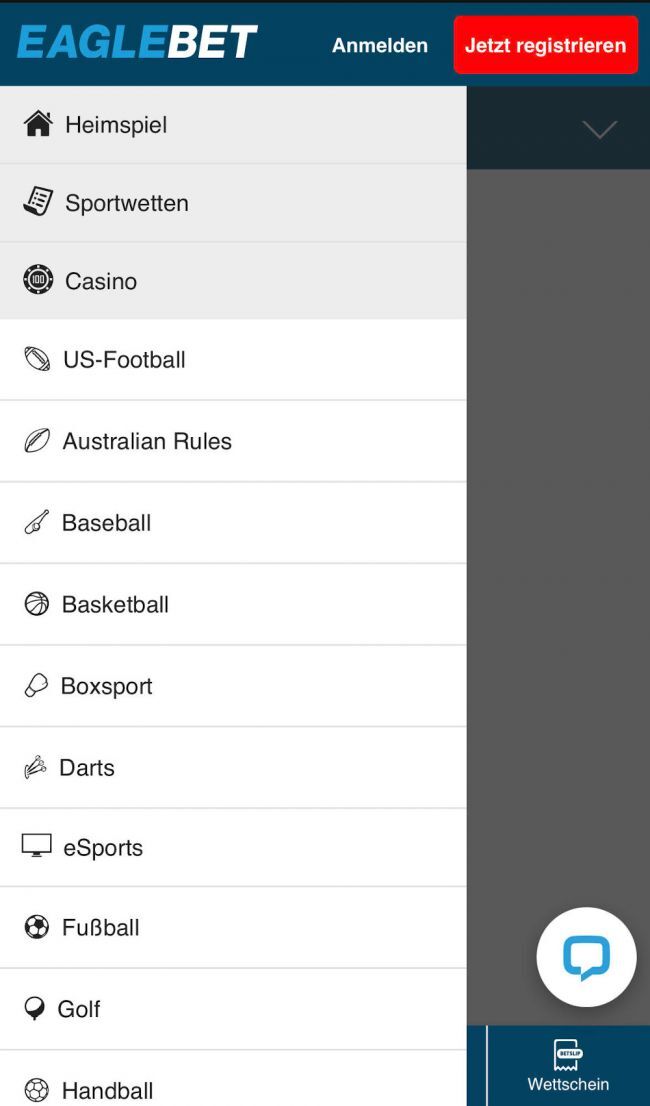Open the live chat bubble

[x=586, y=957]
